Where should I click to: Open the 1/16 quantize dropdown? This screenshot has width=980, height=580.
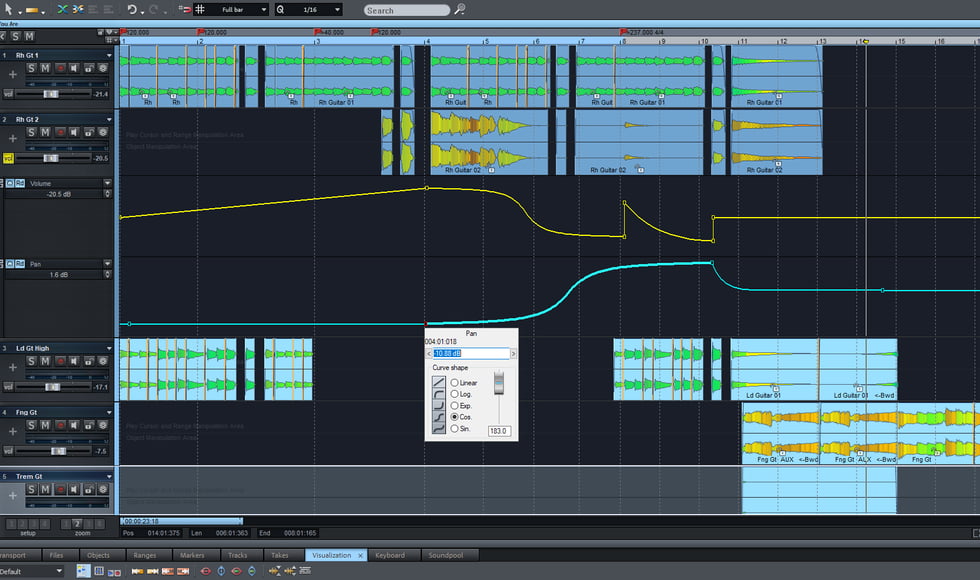pyautogui.click(x=338, y=9)
